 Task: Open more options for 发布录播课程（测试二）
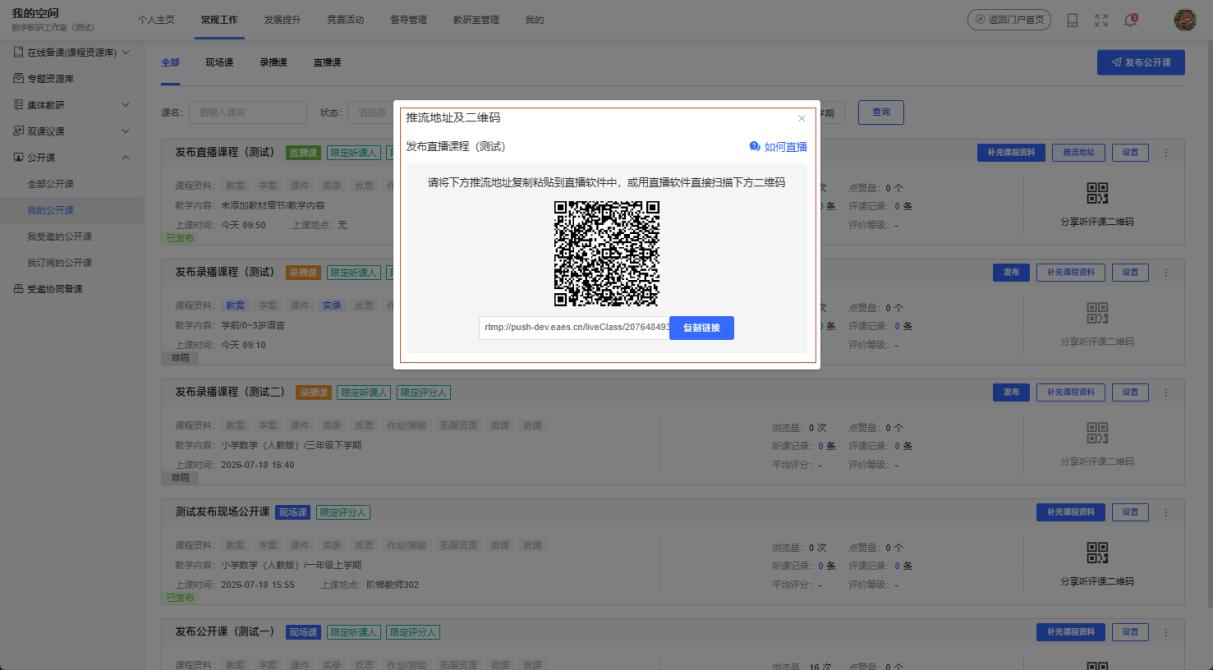pos(1166,392)
